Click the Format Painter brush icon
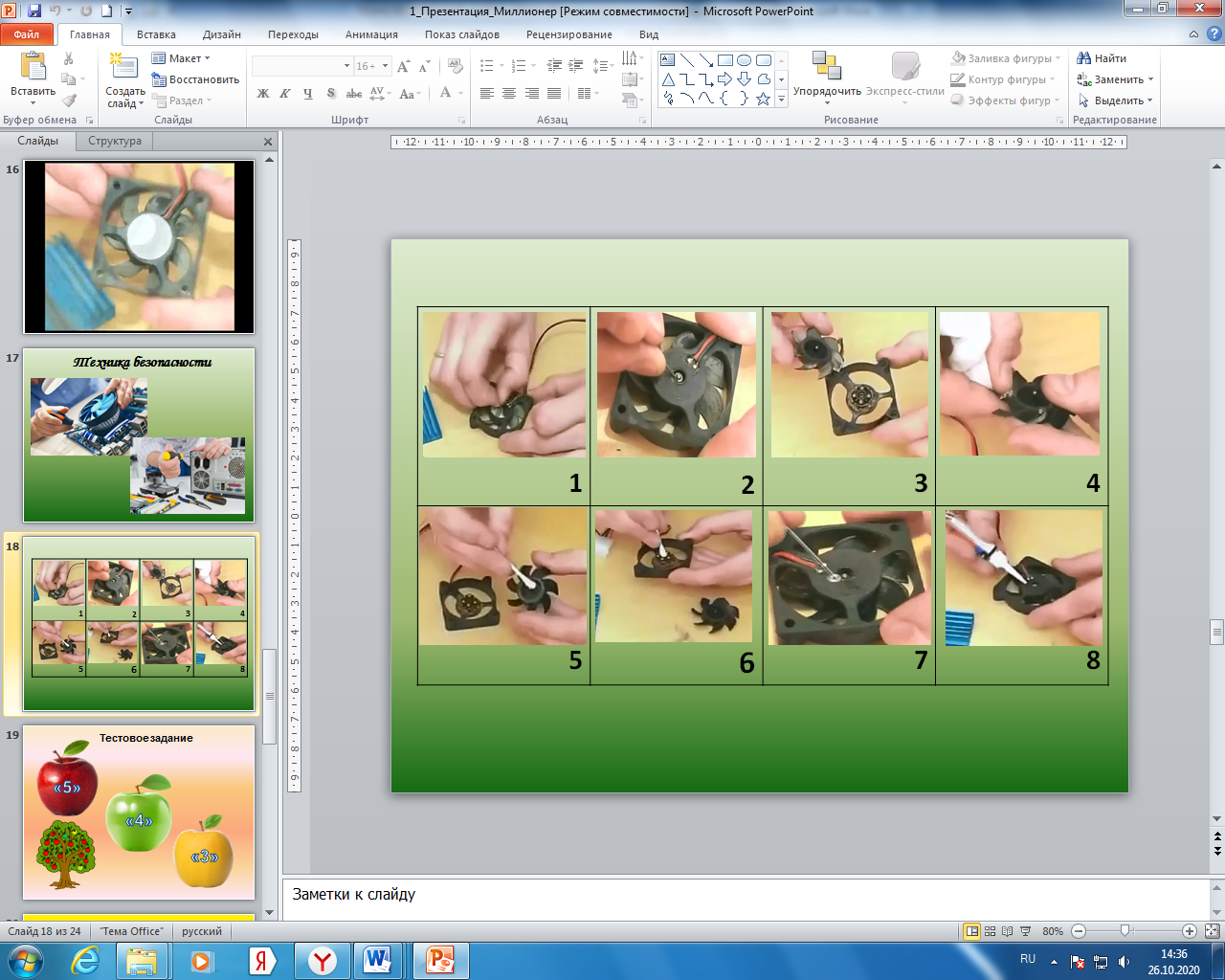Screen dimensions: 1225x980 coord(69,100)
